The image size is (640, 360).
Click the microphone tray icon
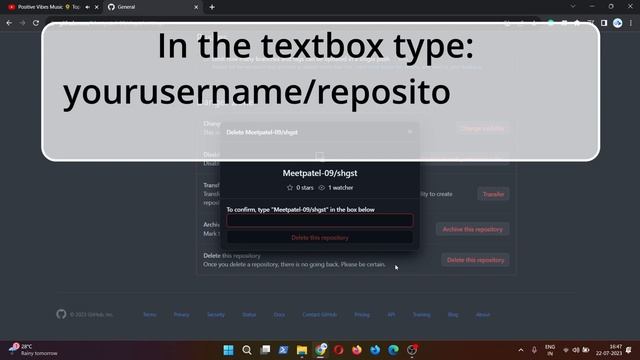[534, 350]
